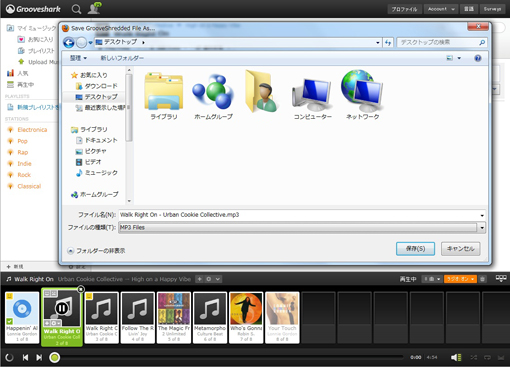The width and height of the screenshot is (510, 367).
Task: Skip to next track
Action: 39,357
